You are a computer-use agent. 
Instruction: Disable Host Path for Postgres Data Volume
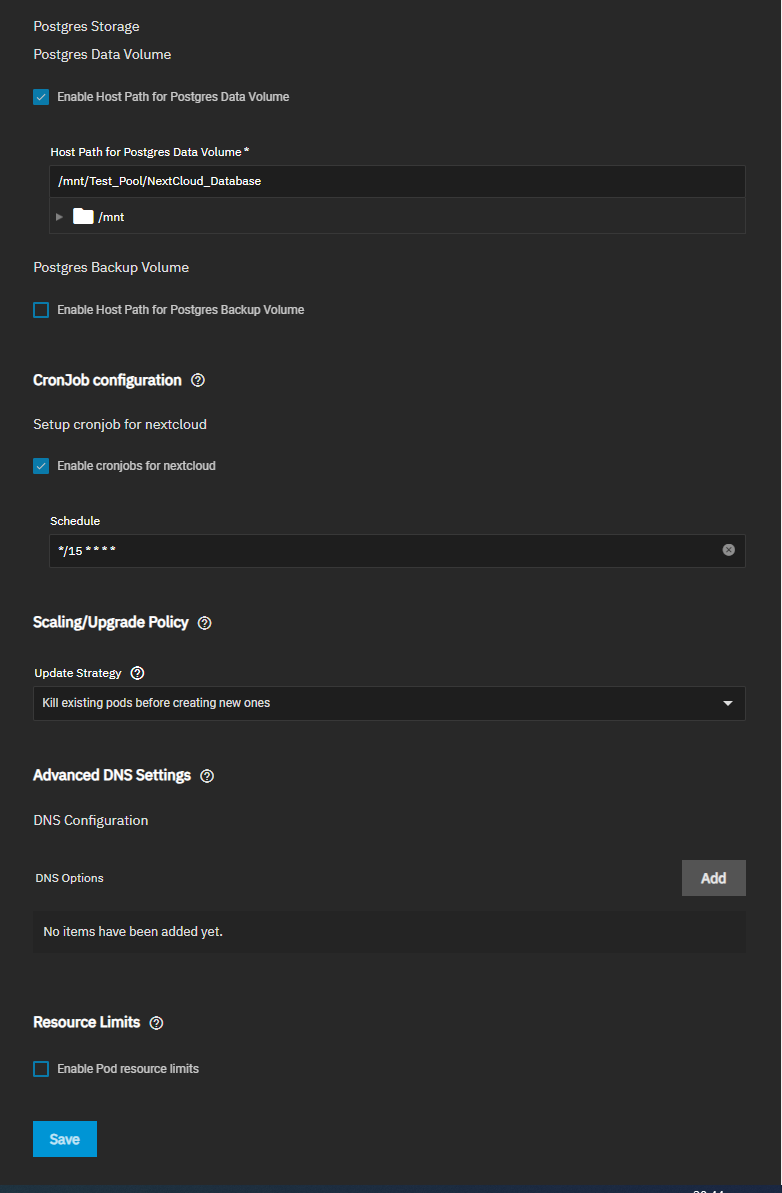[41, 97]
